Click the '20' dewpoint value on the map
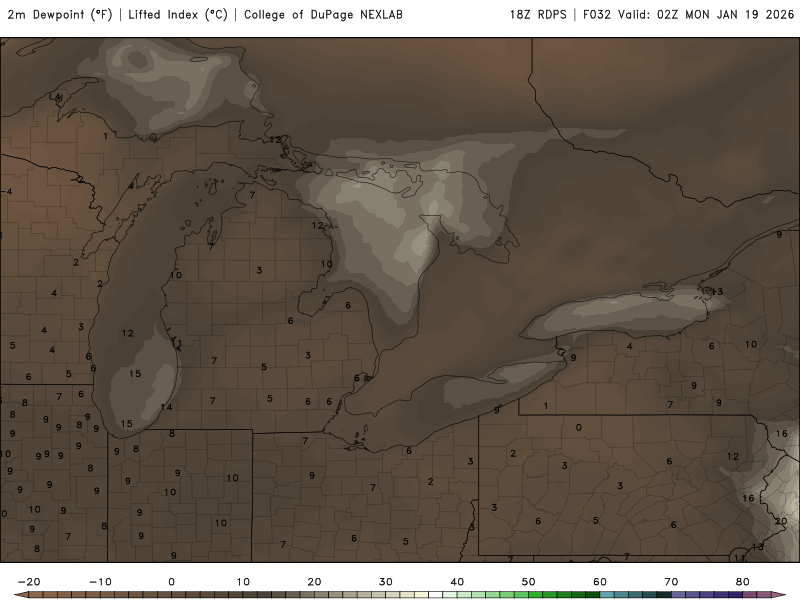This screenshot has width=800, height=600. [781, 521]
